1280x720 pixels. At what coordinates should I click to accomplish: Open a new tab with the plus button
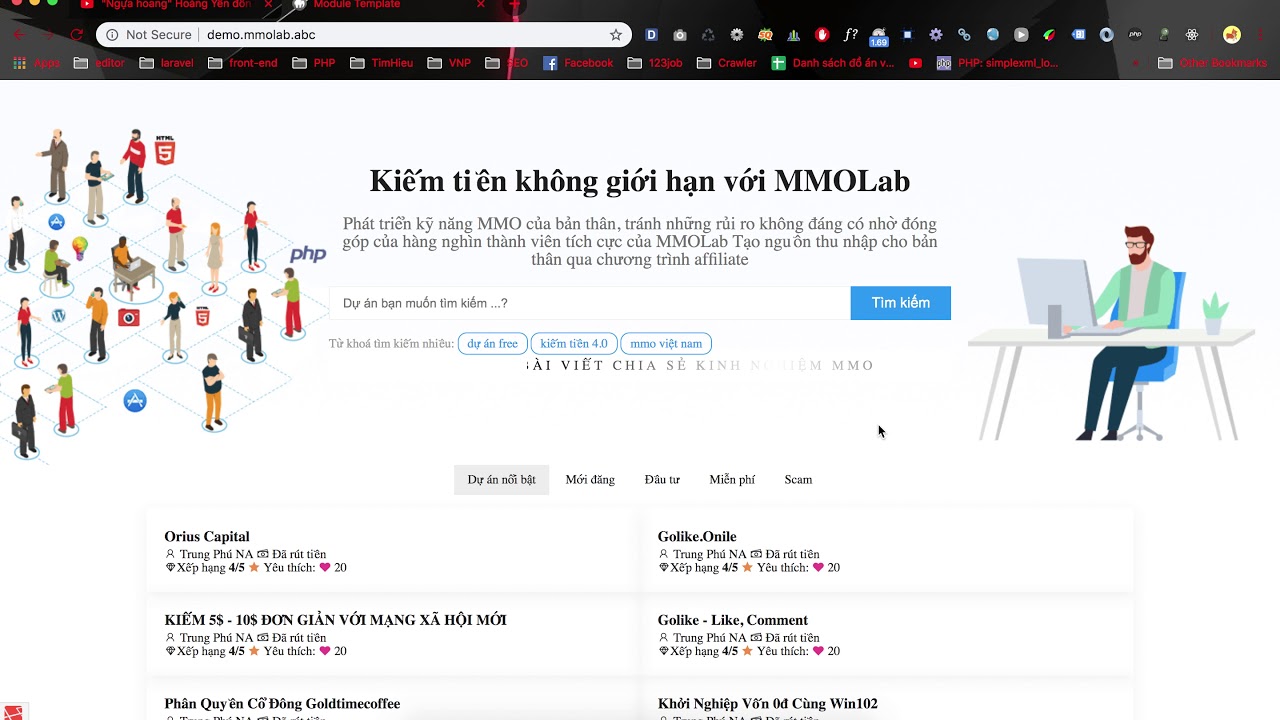point(515,5)
